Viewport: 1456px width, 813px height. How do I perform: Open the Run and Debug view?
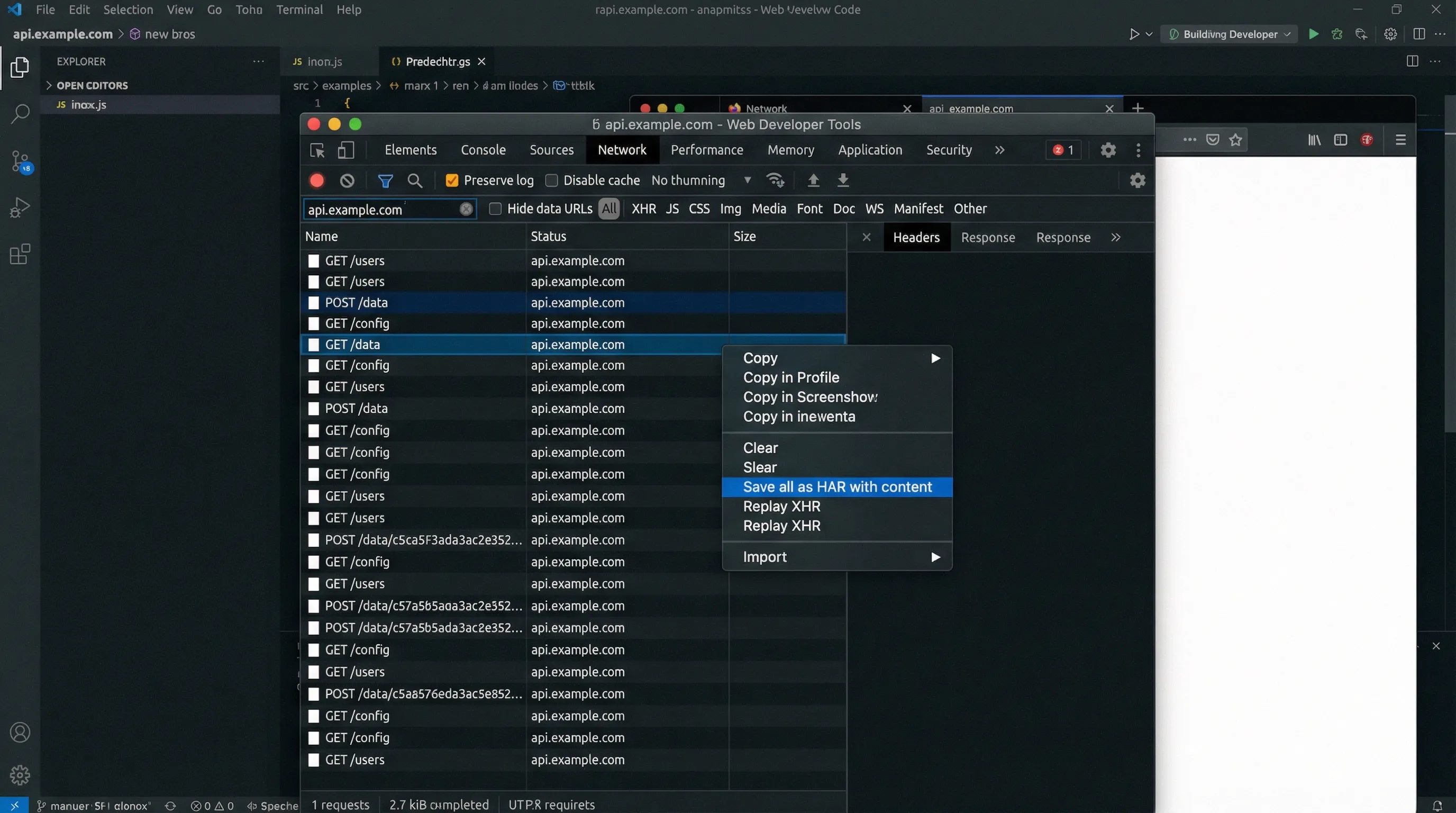(x=20, y=207)
